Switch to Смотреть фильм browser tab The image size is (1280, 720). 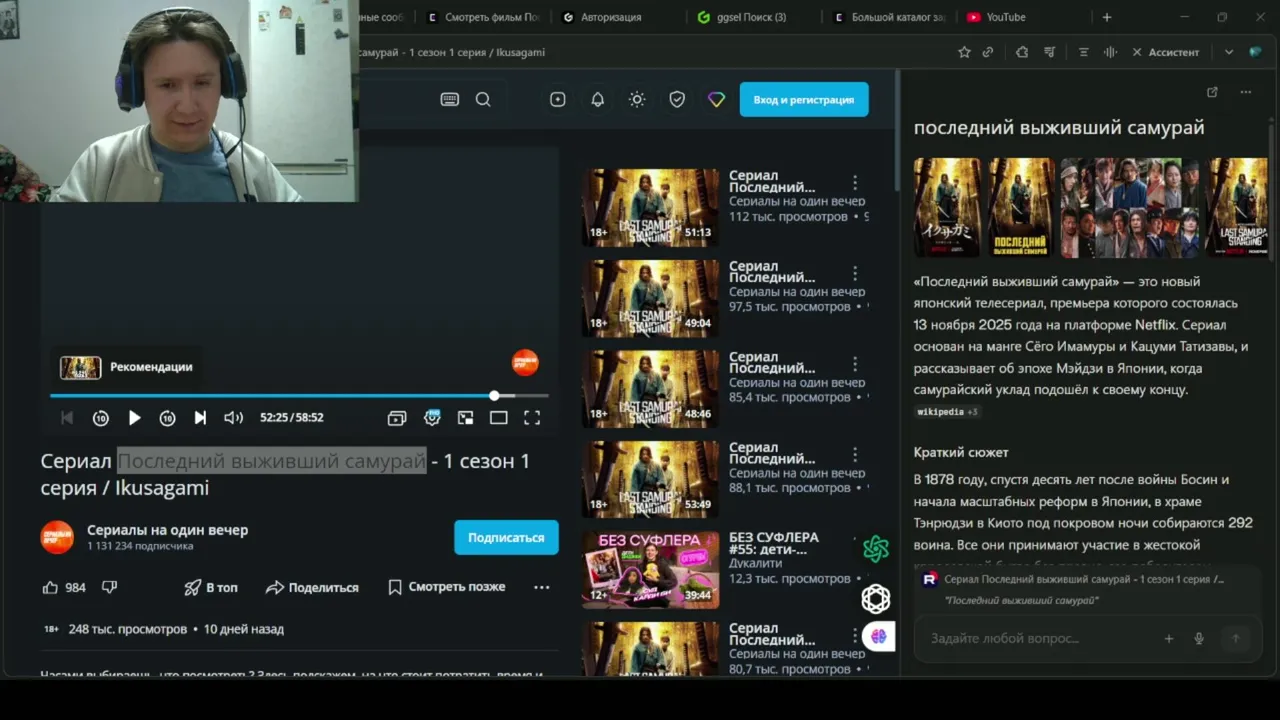click(x=485, y=17)
